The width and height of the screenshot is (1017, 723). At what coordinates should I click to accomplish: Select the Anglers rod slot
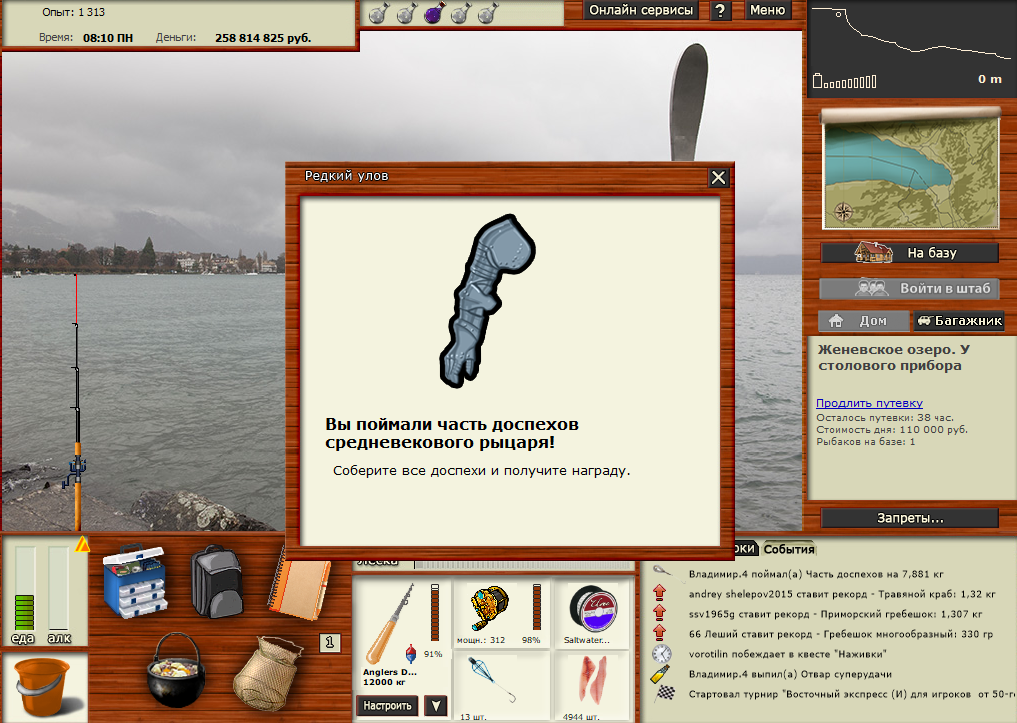pyautogui.click(x=402, y=637)
